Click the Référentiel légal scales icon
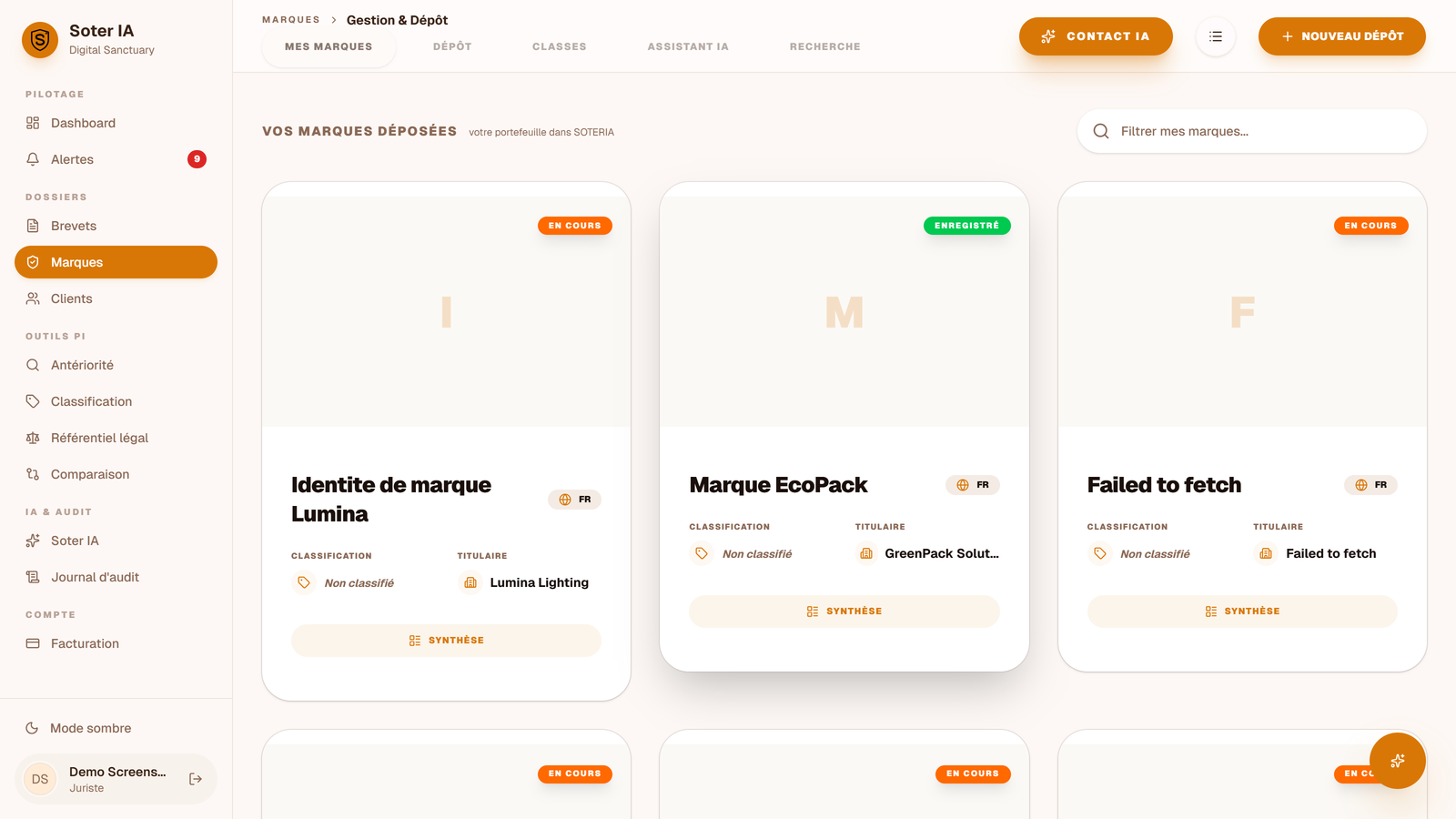Viewport: 1456px width, 819px height. [33, 438]
